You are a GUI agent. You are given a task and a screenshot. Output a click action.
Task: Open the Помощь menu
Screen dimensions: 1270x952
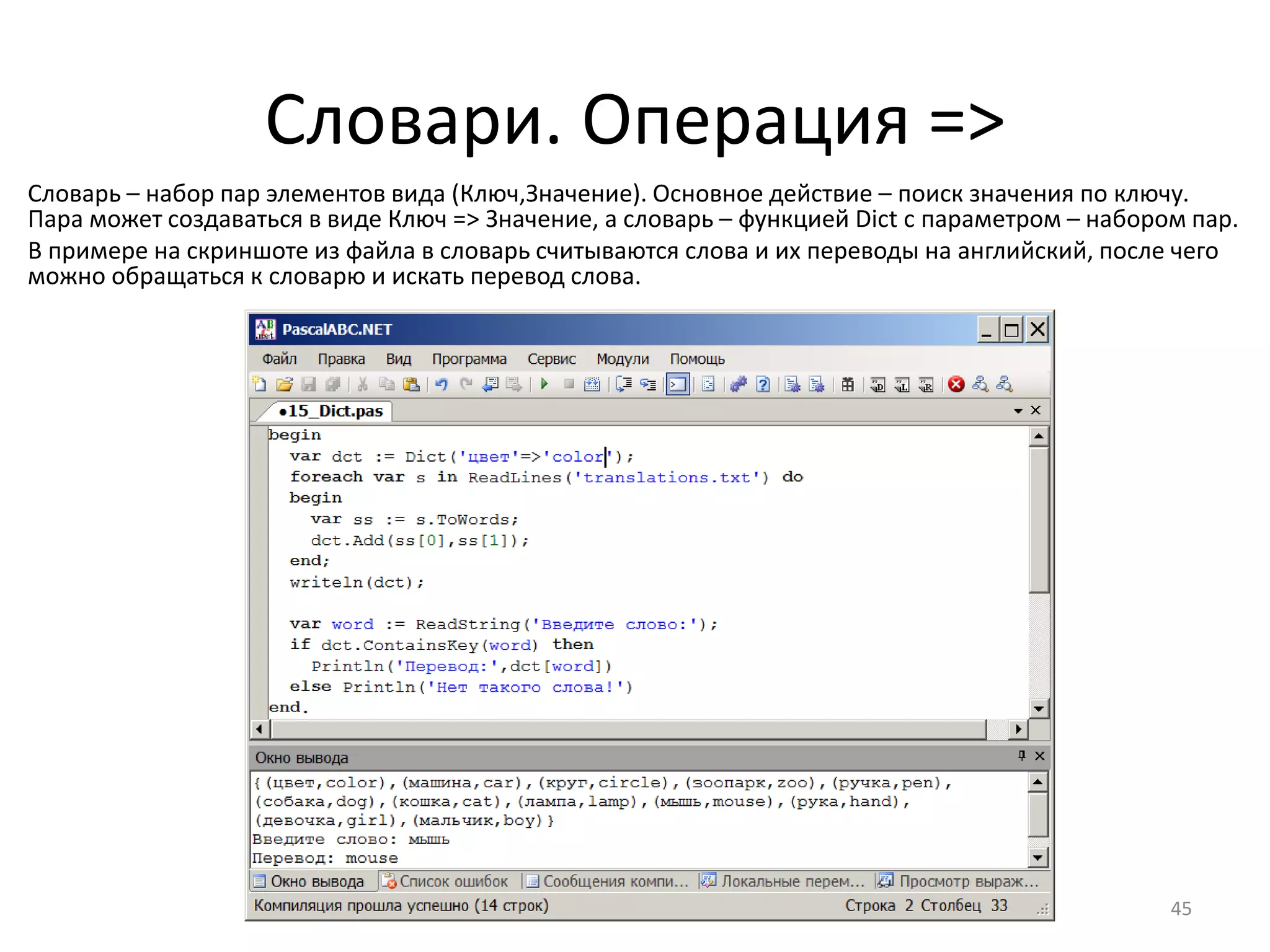pos(697,359)
